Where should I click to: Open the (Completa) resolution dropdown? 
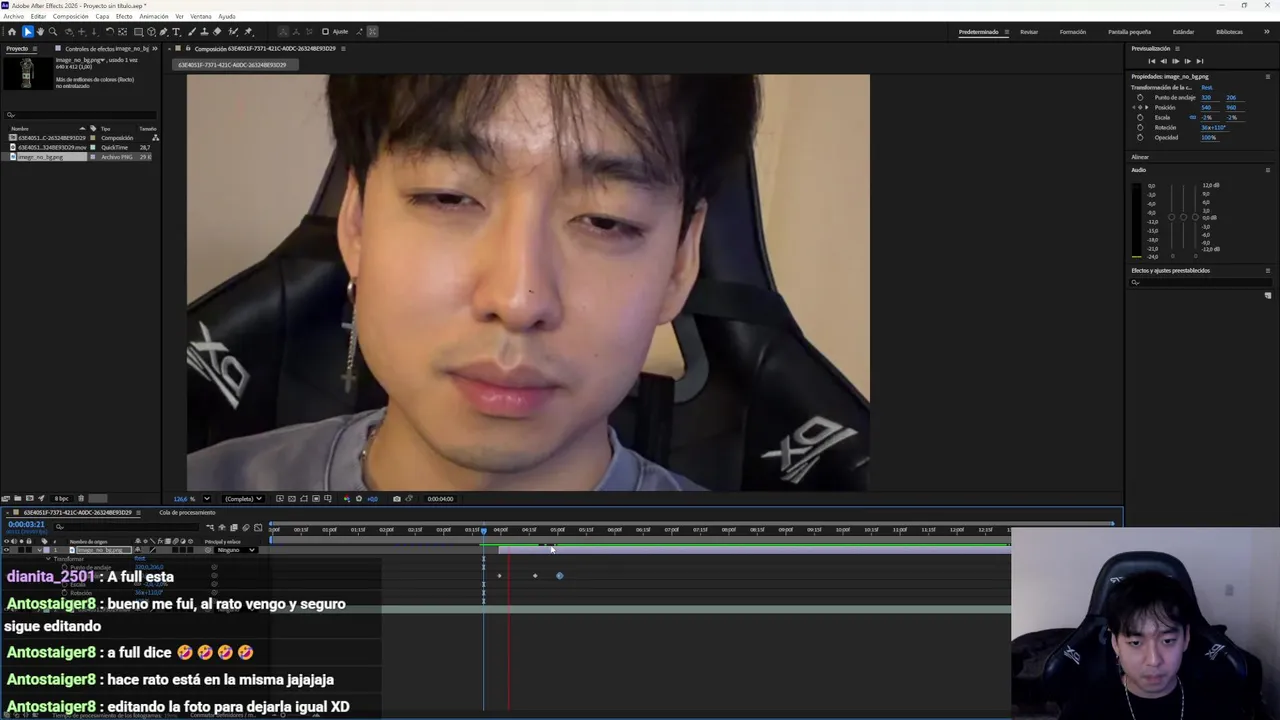(x=243, y=499)
